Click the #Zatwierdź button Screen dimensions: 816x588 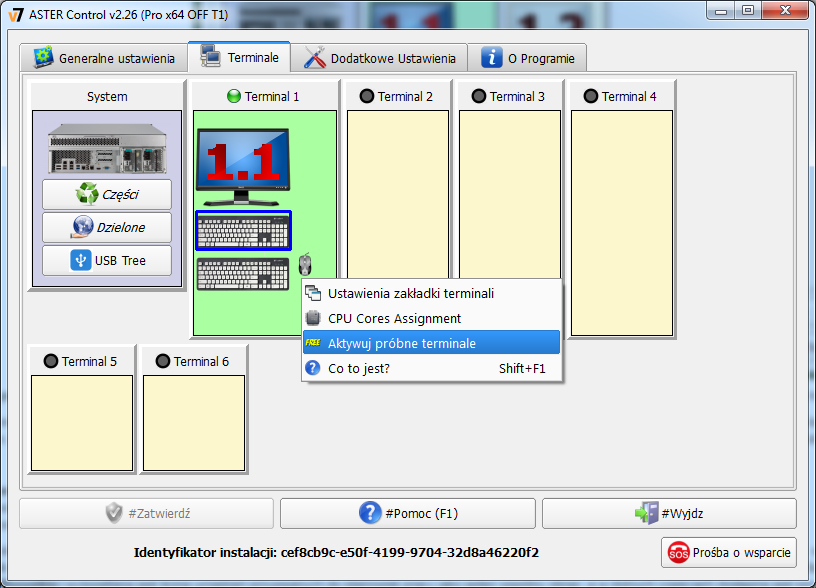coord(146,514)
